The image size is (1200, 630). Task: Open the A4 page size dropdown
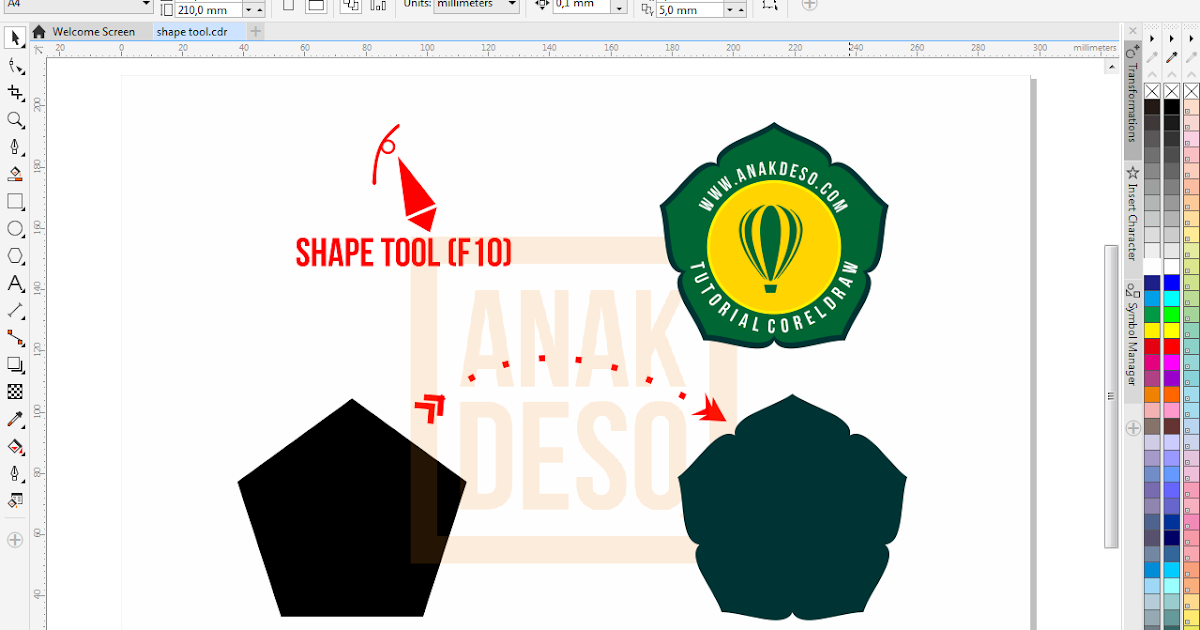[146, 5]
